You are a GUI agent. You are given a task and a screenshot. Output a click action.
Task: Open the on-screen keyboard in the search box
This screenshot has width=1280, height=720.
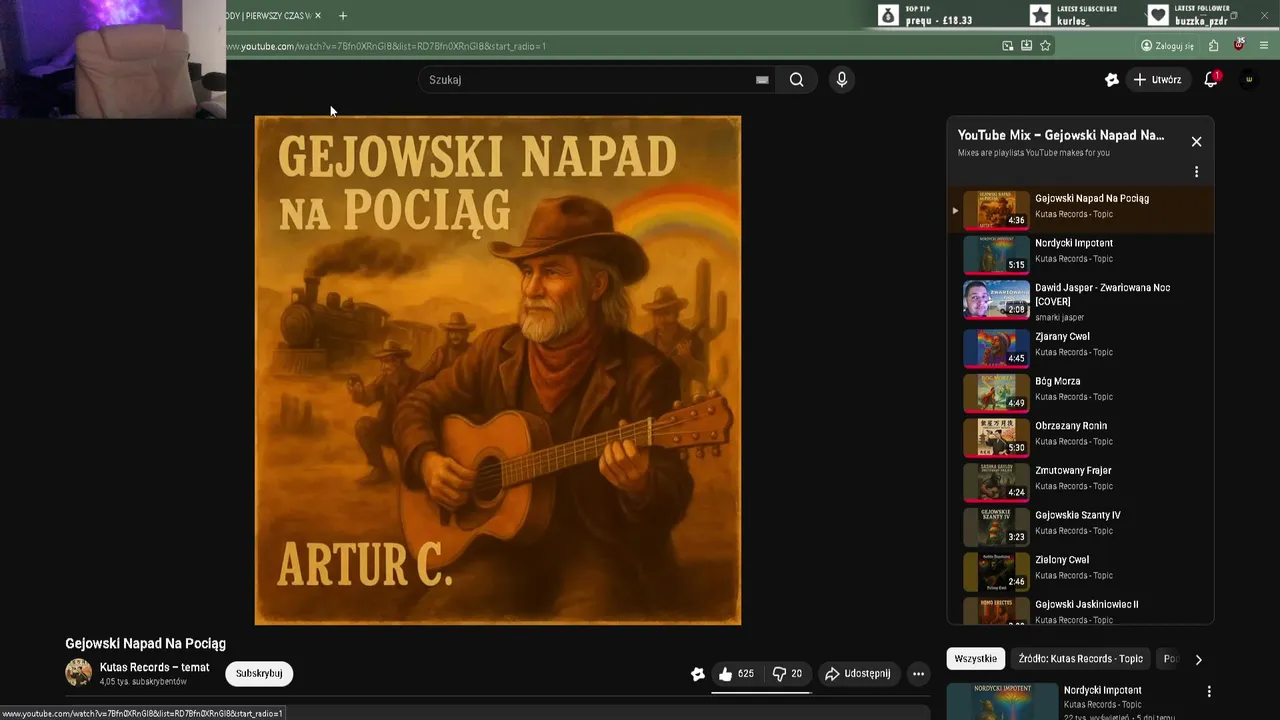pyautogui.click(x=762, y=80)
